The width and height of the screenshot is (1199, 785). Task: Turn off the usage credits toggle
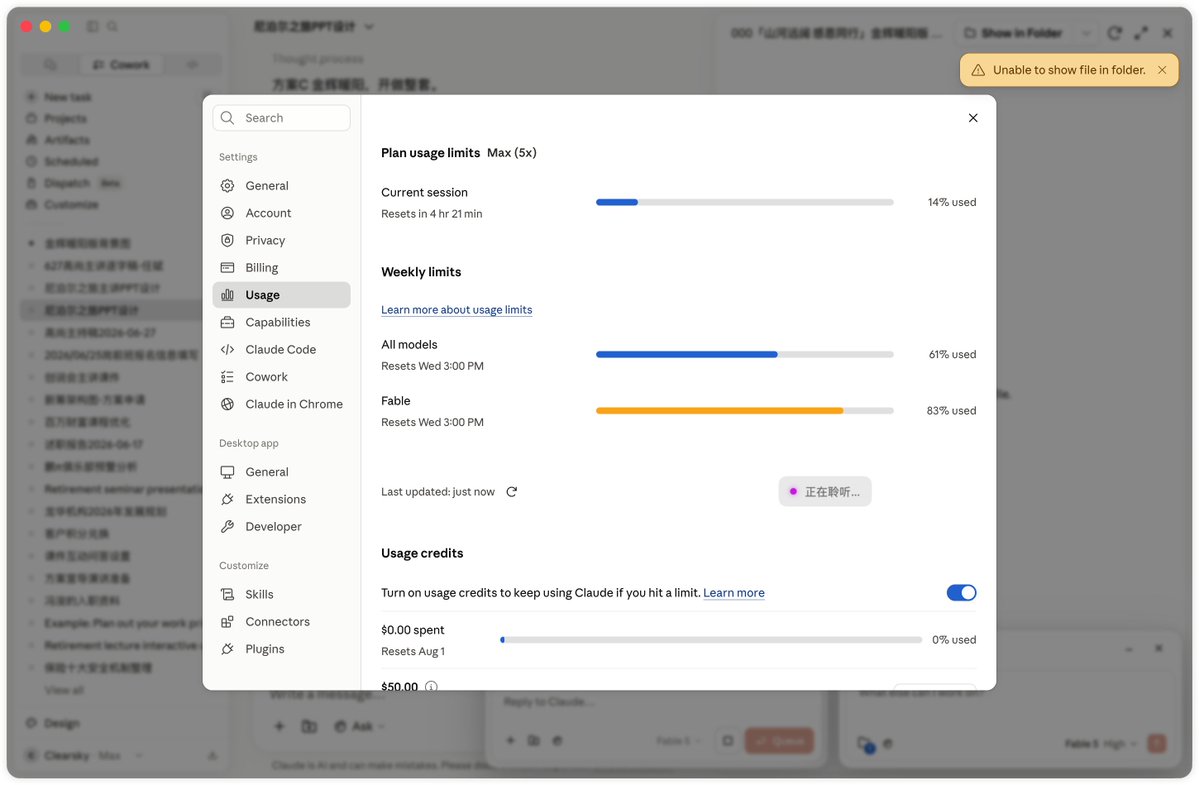(961, 593)
